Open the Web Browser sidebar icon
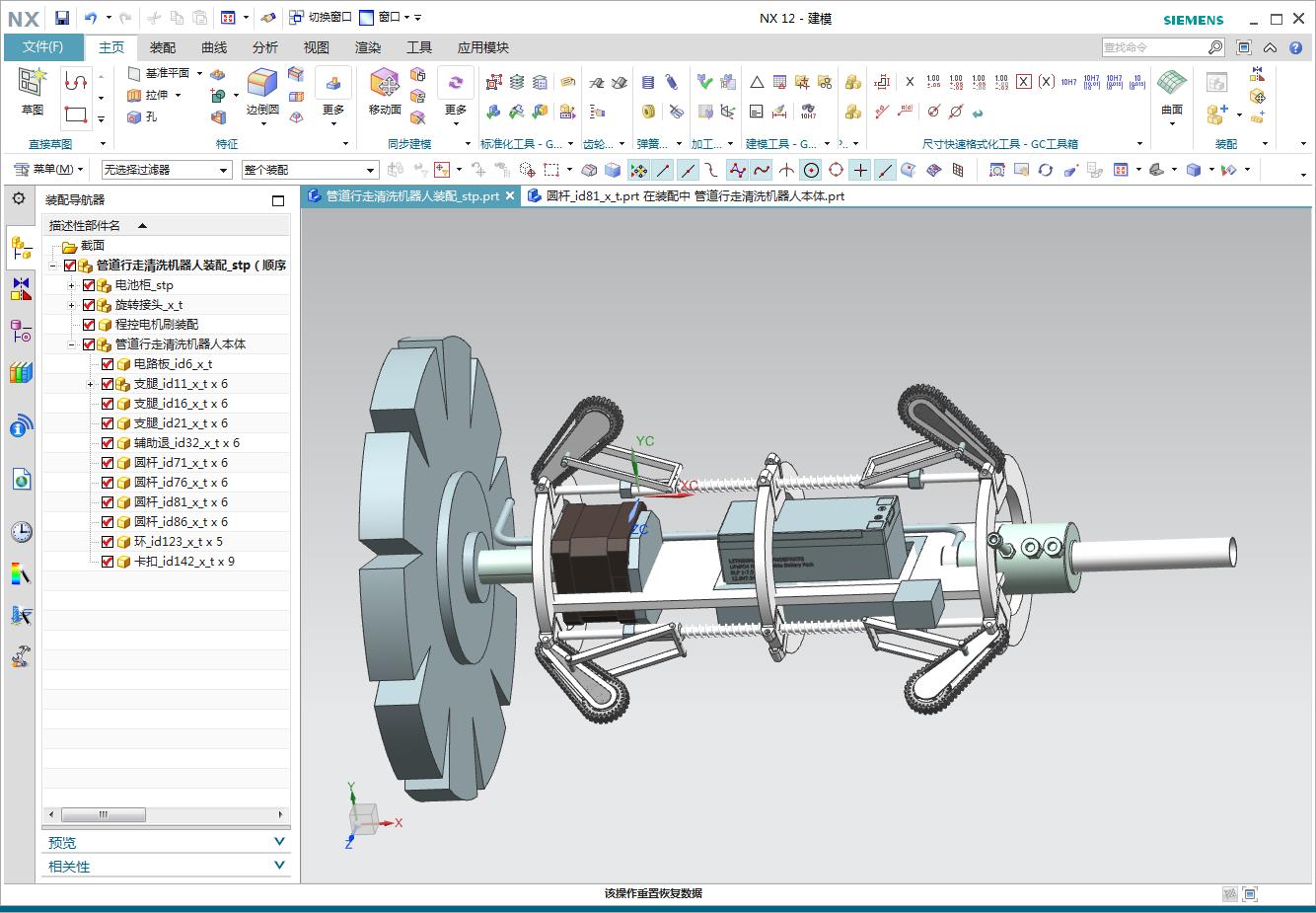This screenshot has height=913, width=1316. (21, 480)
